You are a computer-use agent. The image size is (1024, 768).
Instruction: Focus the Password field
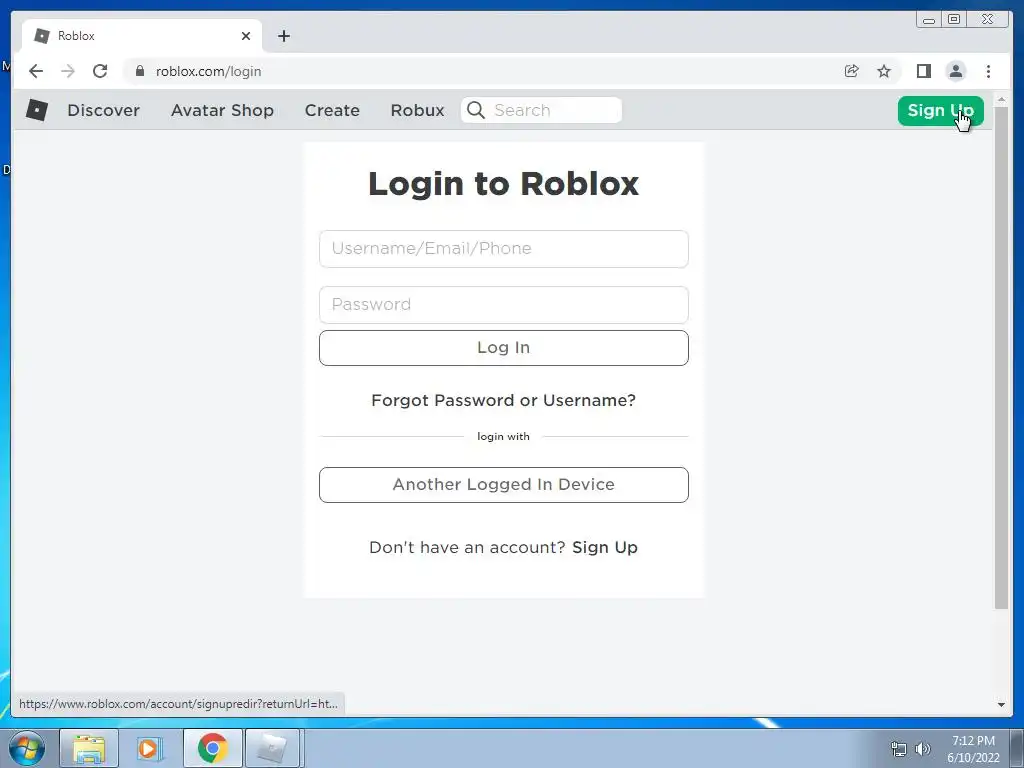(504, 305)
